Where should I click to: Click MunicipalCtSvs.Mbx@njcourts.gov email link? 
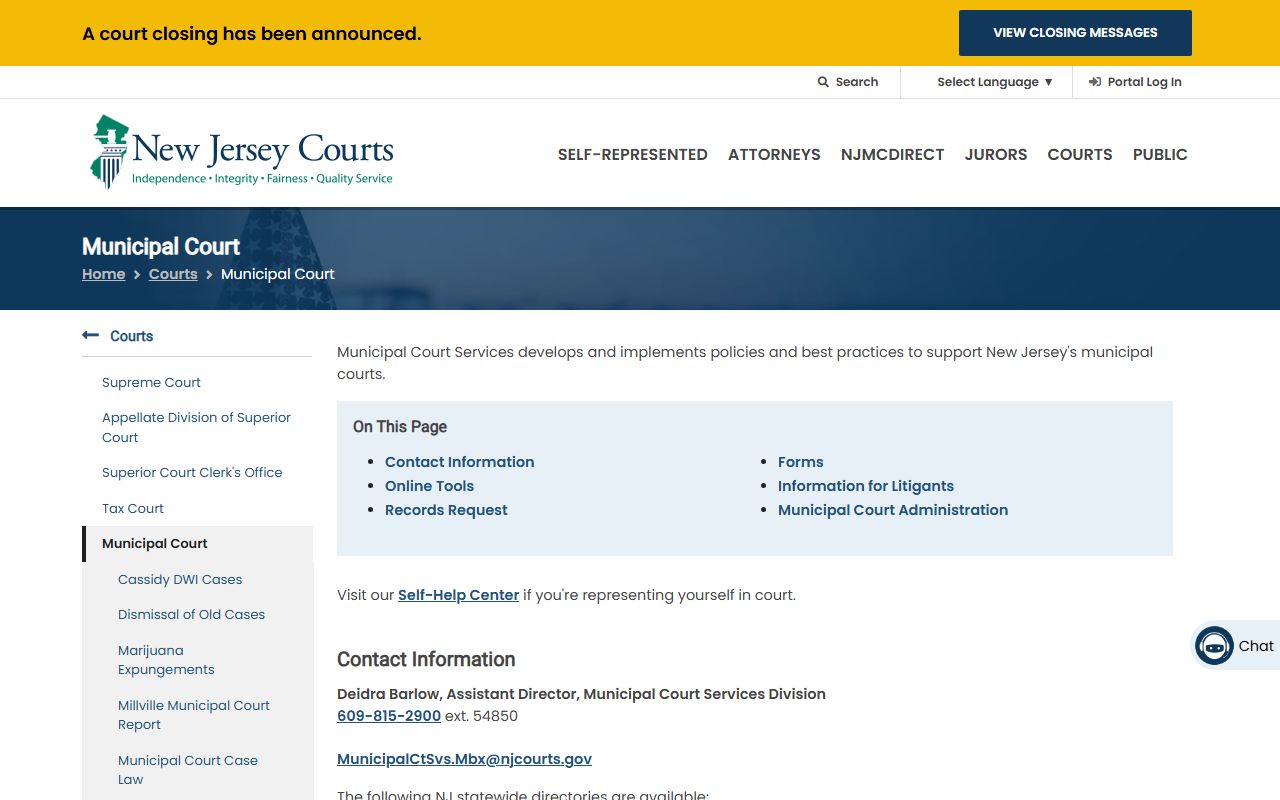[x=464, y=759]
